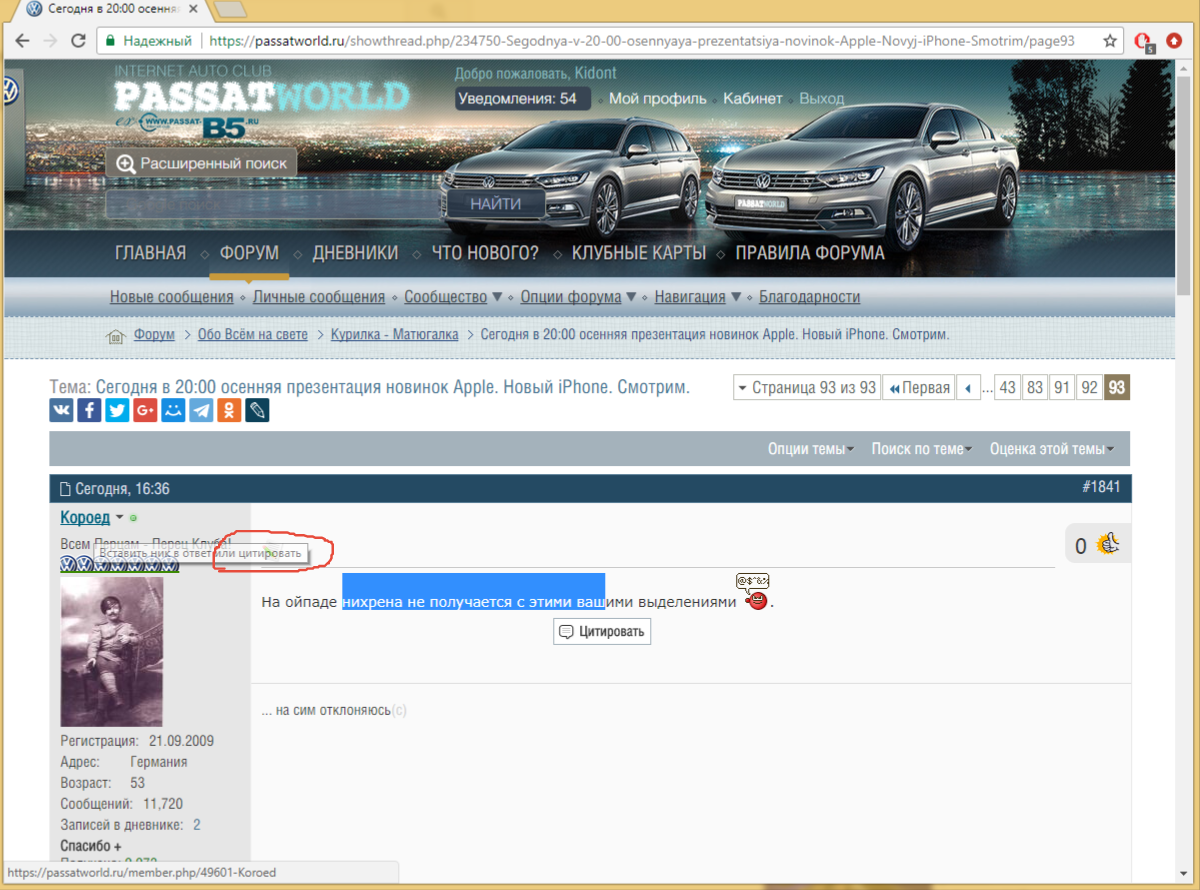
Task: Open the diary entries count 2 link
Action: 197,825
